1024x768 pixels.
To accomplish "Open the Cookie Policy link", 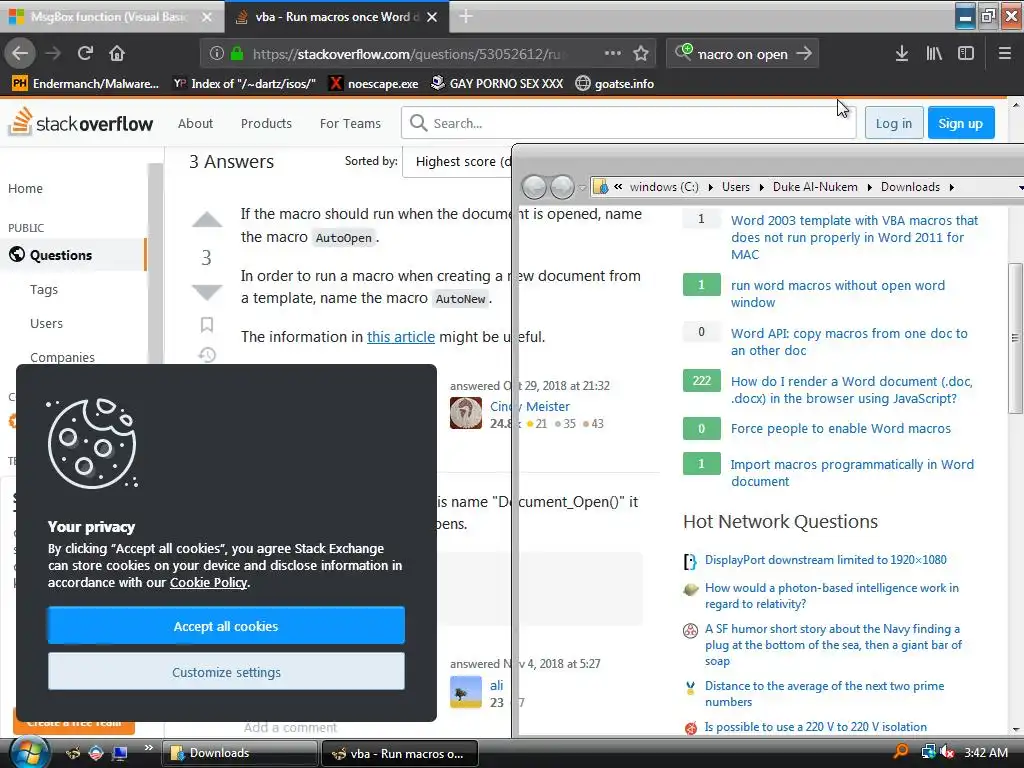I will pyautogui.click(x=208, y=583).
